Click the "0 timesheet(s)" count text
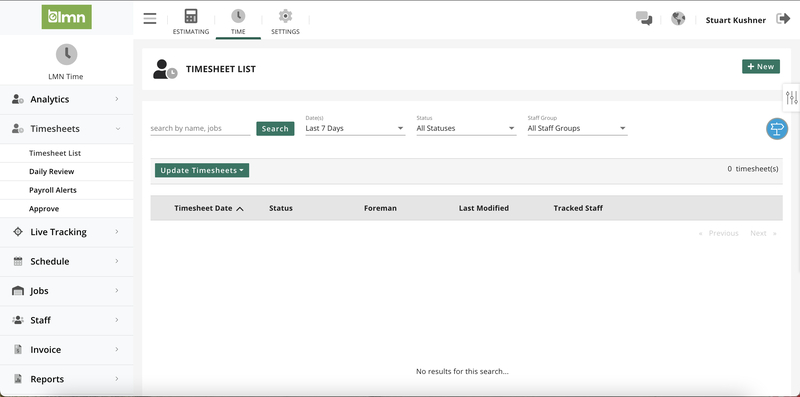This screenshot has width=800, height=397. [x=753, y=168]
